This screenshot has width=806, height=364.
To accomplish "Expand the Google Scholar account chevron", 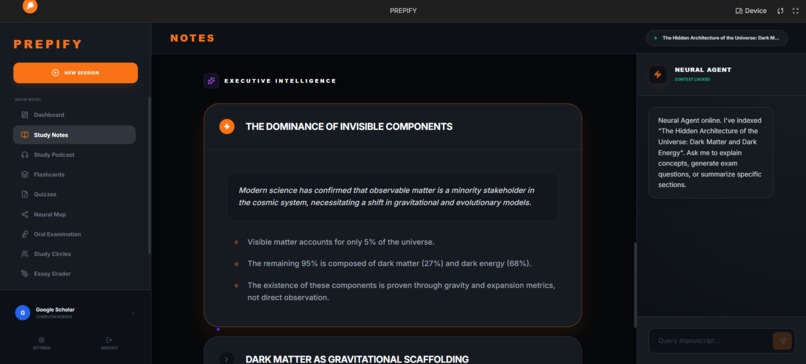I will click(x=133, y=313).
